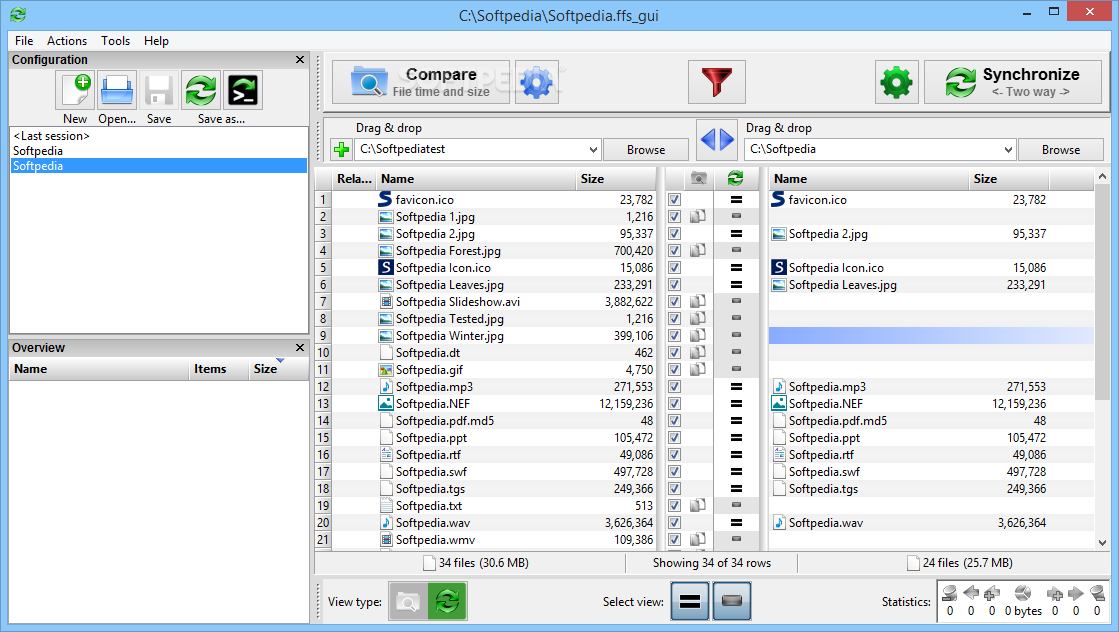Click the create left statistics icon
1119x632 pixels.
(991, 593)
